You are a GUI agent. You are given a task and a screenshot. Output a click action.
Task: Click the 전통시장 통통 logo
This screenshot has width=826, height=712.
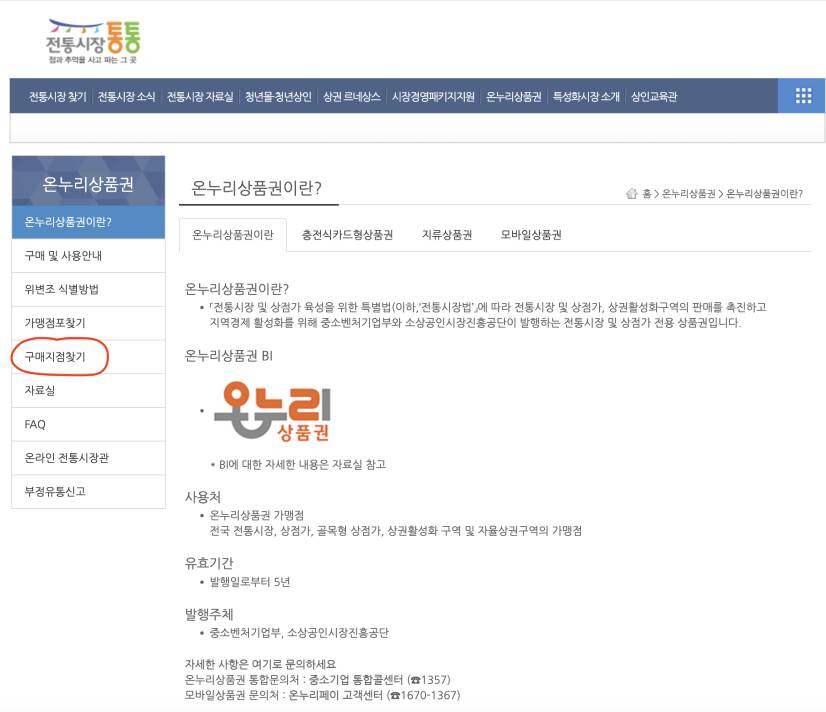pos(93,42)
